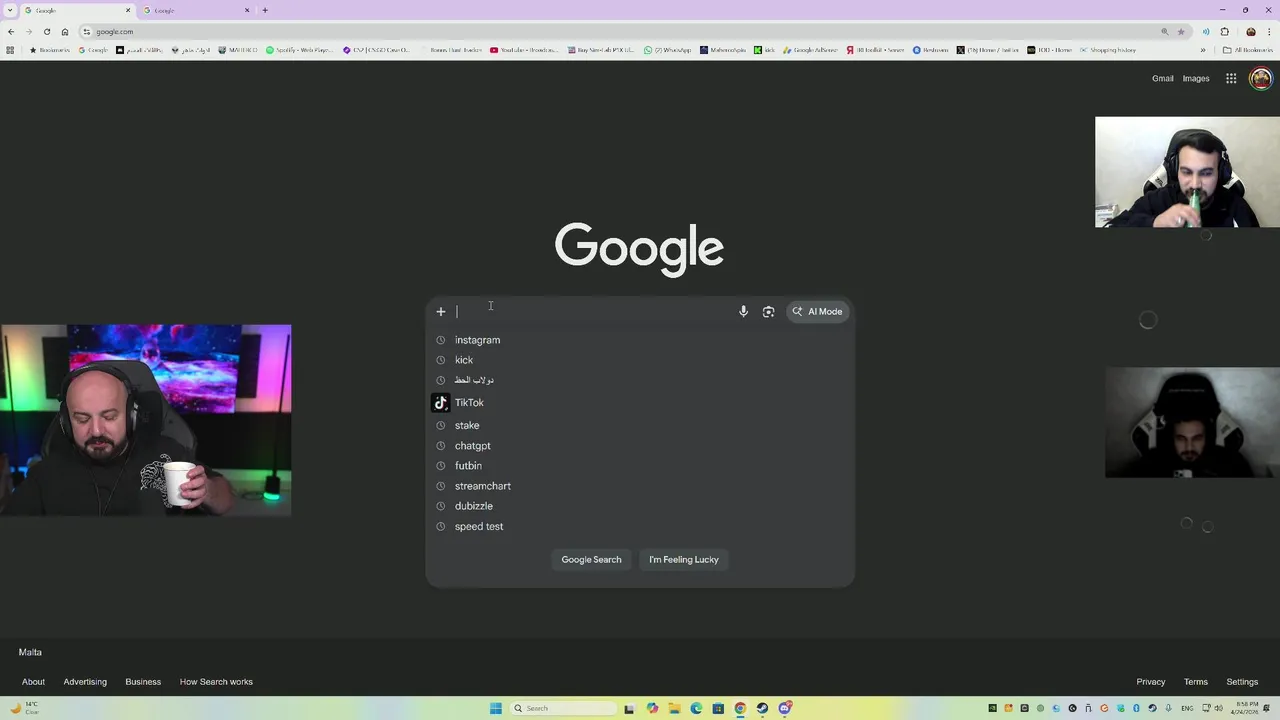The image size is (1280, 720).
Task: Select the streamchart suggestion
Action: pyautogui.click(x=640, y=486)
